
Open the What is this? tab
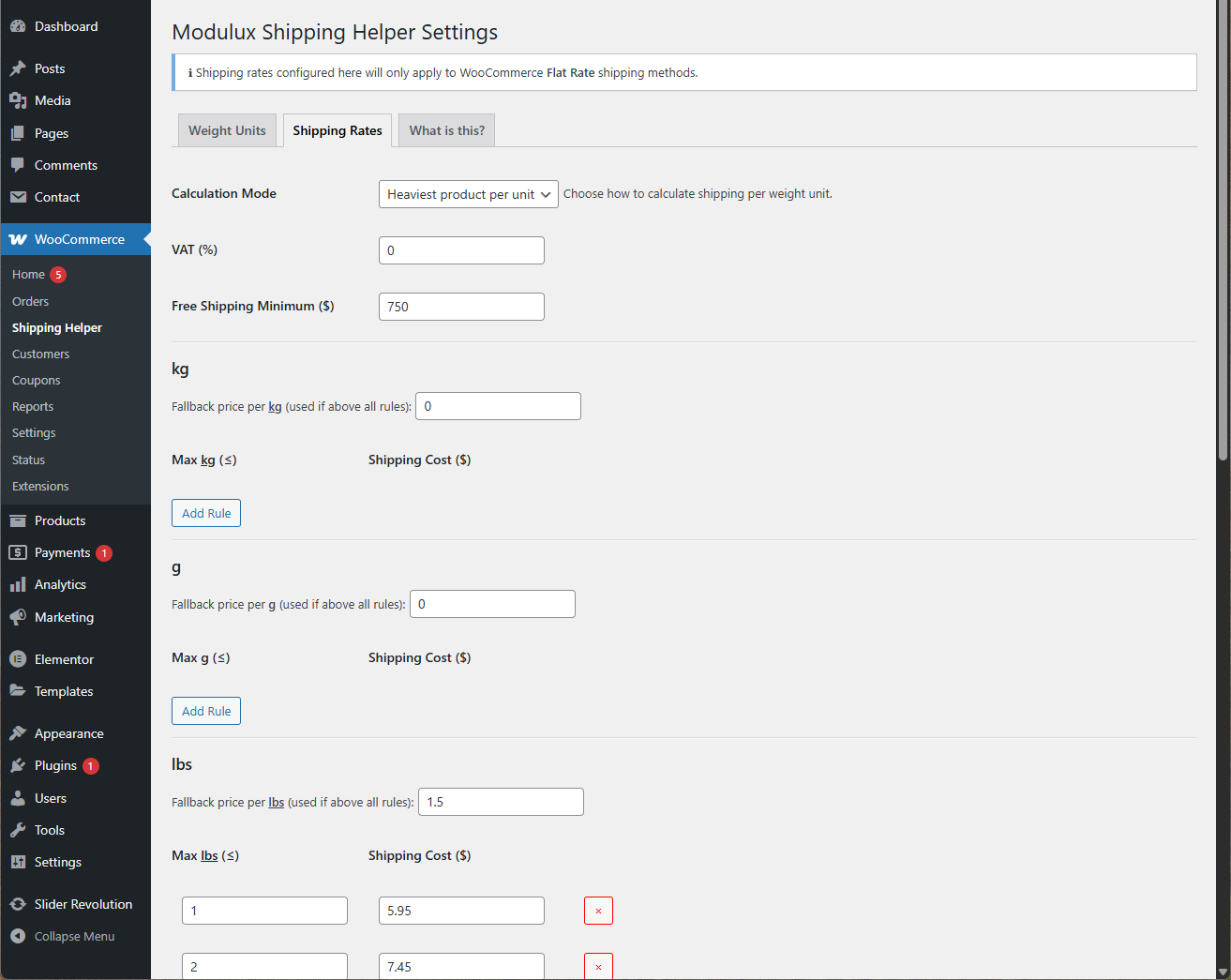(x=446, y=130)
